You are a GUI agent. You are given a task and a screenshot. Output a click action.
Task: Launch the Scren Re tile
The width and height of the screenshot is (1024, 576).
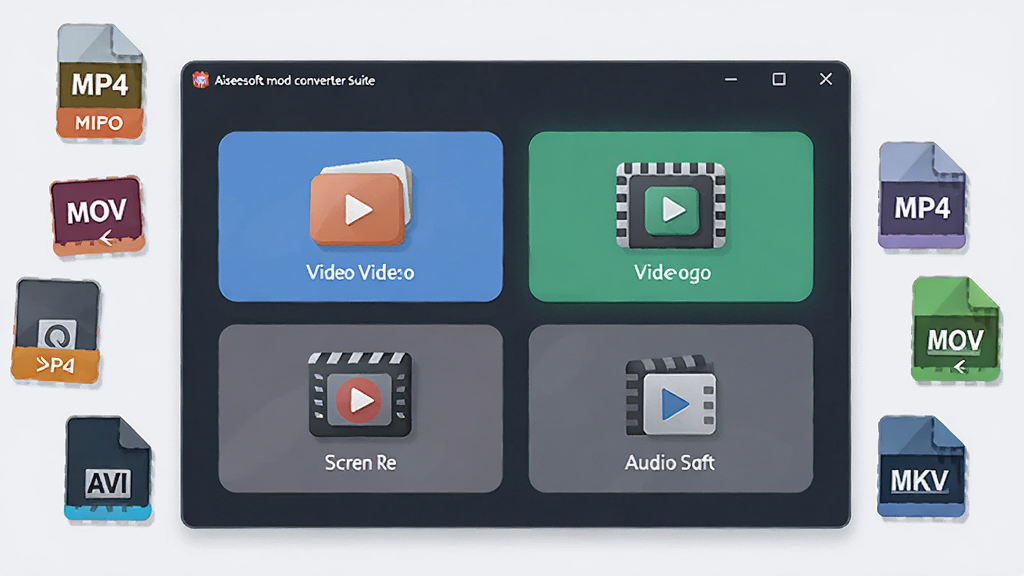360,408
